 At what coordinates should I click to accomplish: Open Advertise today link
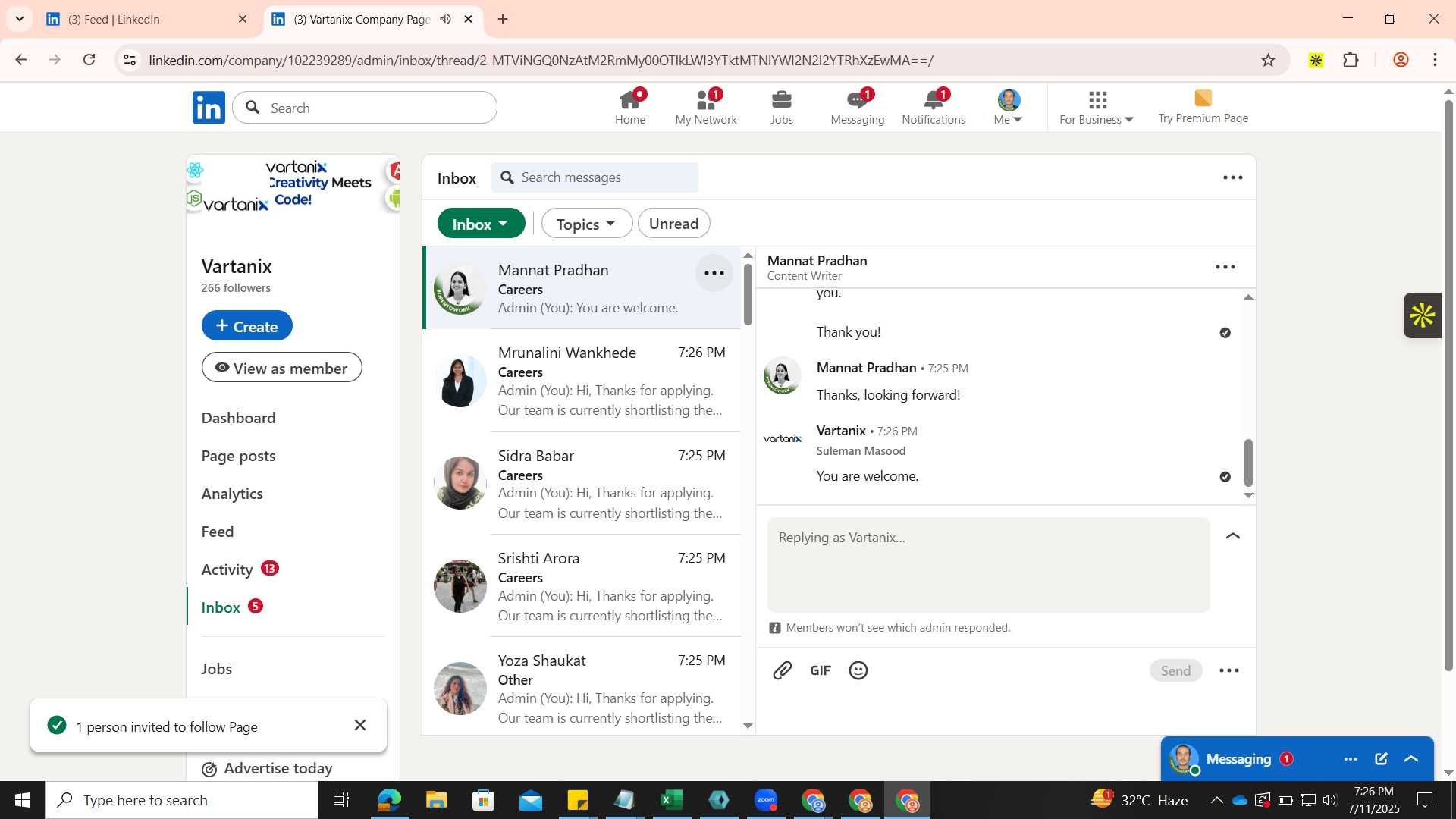[267, 768]
